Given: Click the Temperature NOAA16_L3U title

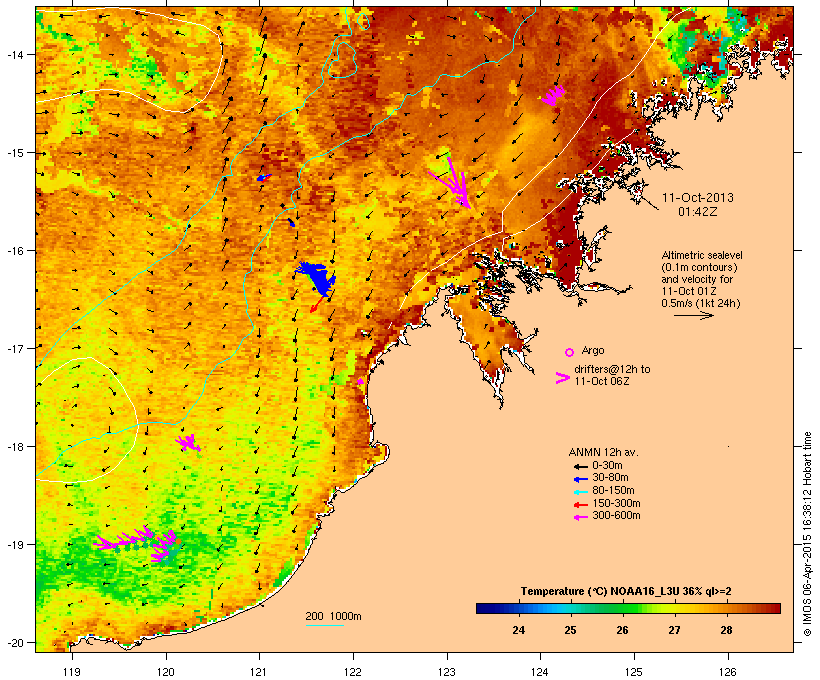Looking at the screenshot, I should [626, 591].
